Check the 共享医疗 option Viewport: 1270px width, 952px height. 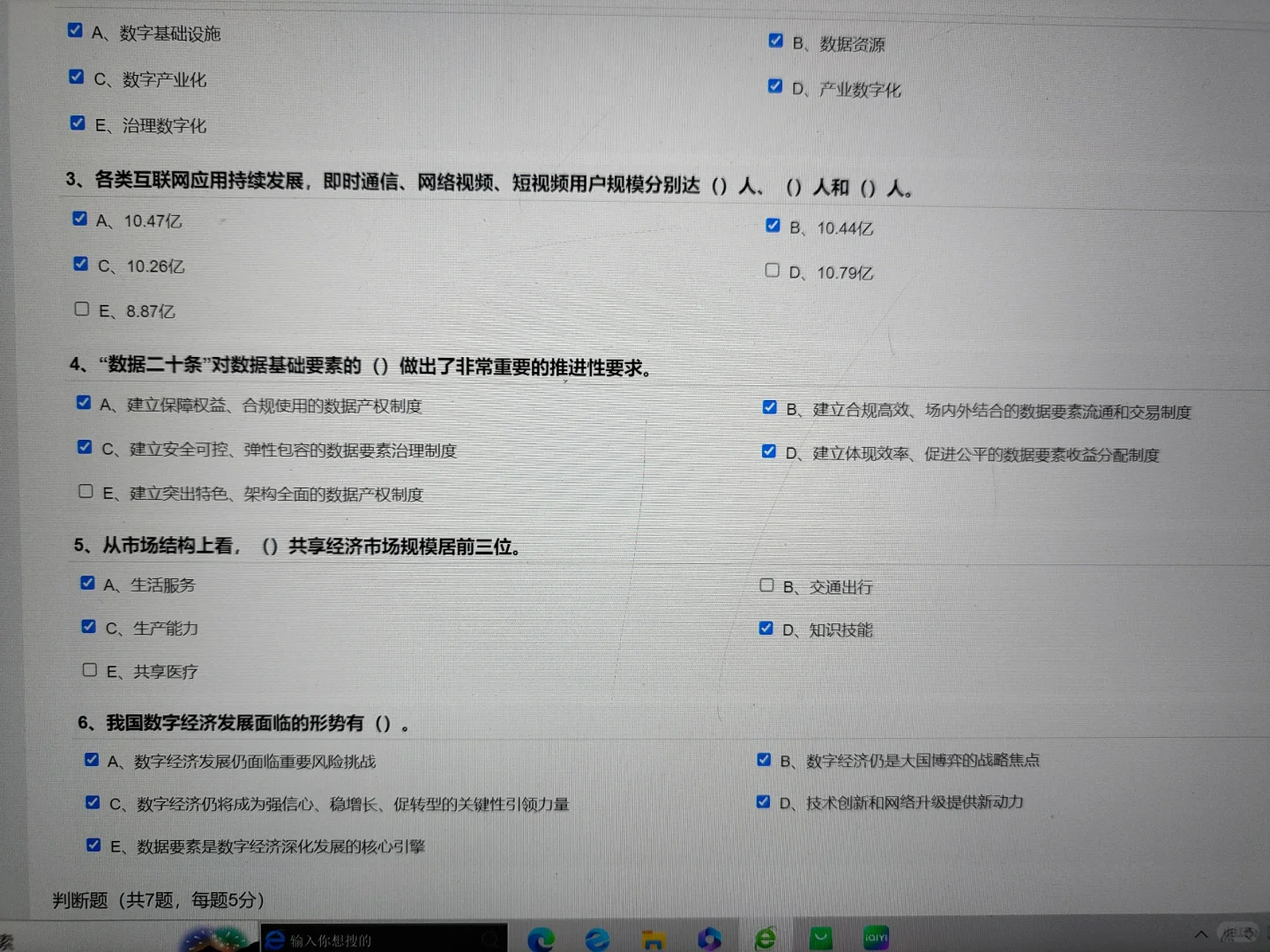tap(89, 670)
